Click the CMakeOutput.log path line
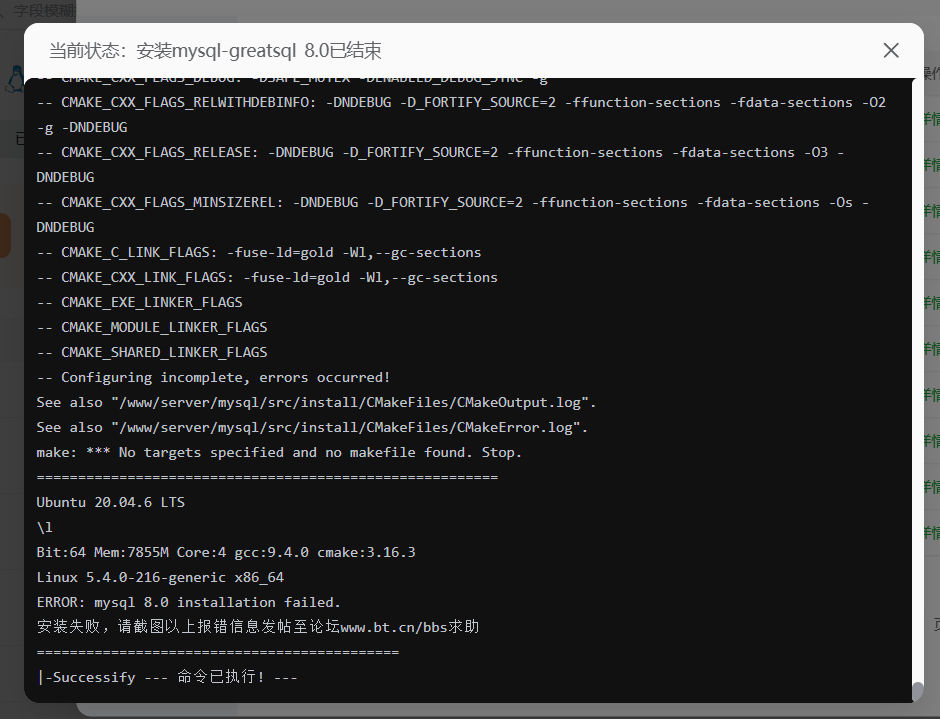This screenshot has height=719, width=940. (x=316, y=402)
